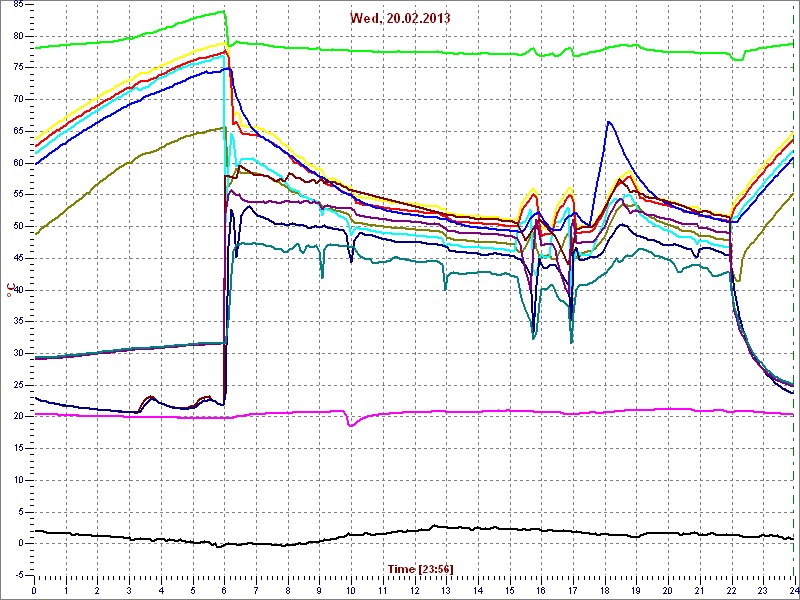Click hour 14 on the time axis

479,588
